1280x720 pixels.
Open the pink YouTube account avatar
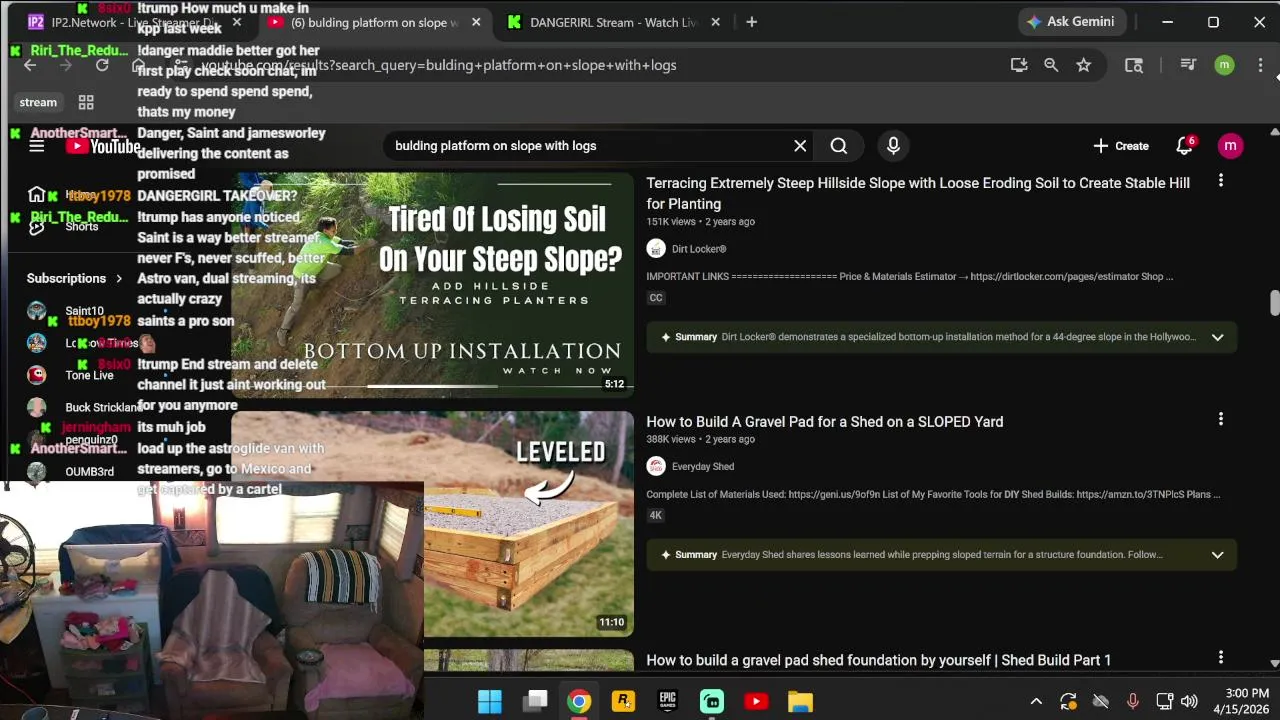[1230, 146]
